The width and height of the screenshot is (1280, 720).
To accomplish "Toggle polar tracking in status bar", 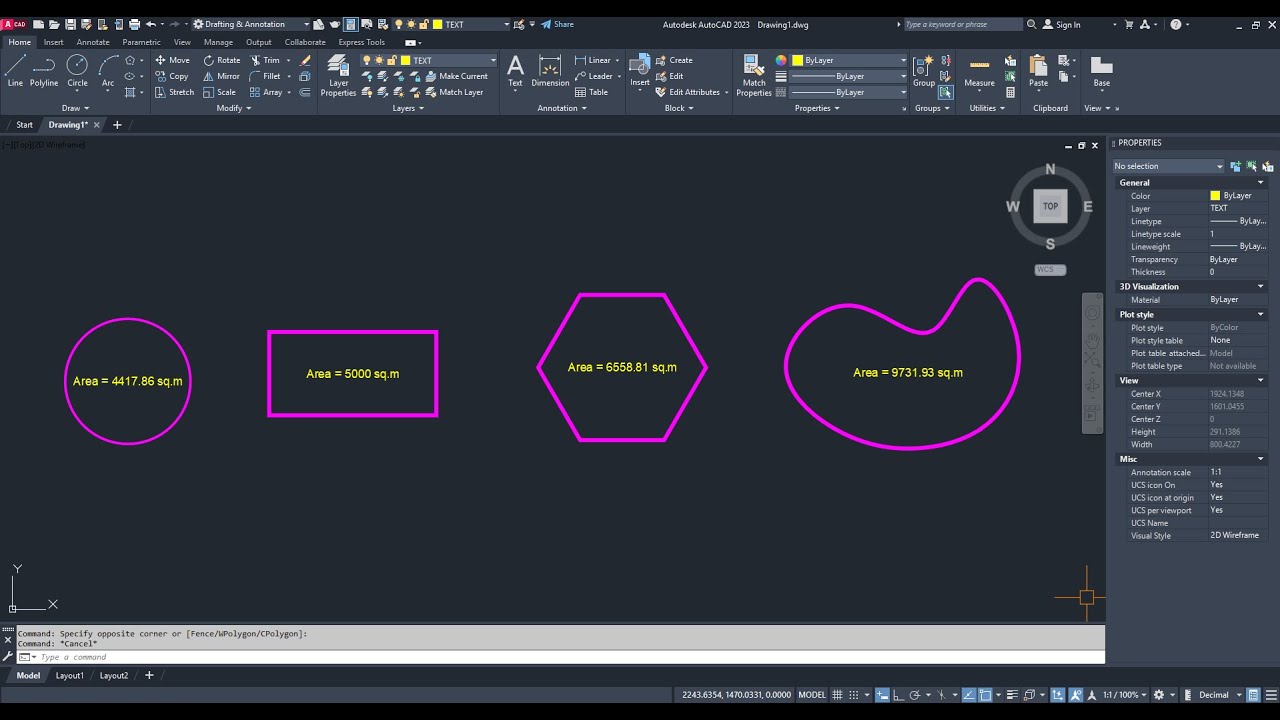I will click(x=915, y=695).
